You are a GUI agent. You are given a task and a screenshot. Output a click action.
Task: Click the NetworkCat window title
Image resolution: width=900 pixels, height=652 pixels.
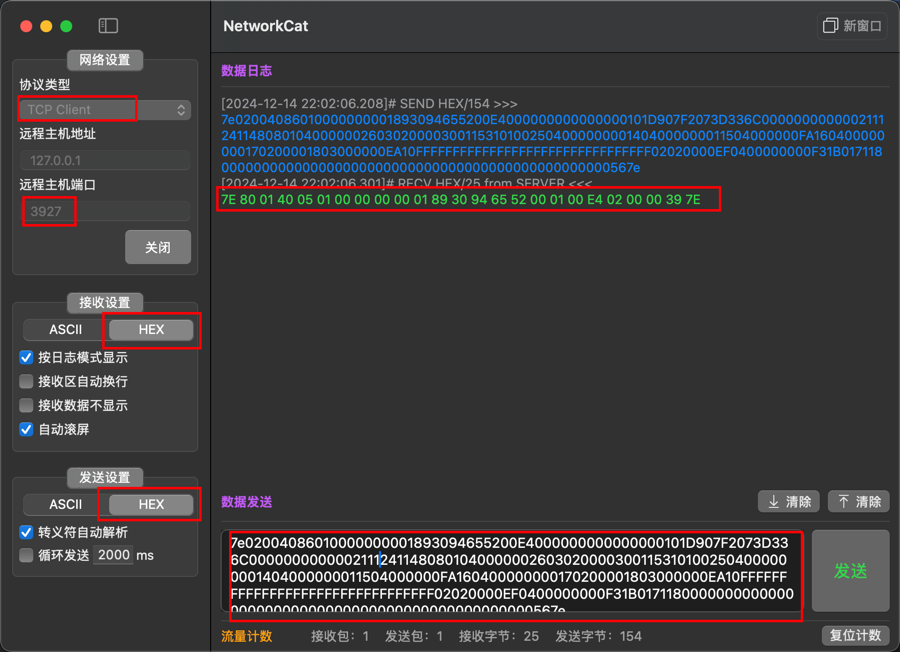point(265,26)
